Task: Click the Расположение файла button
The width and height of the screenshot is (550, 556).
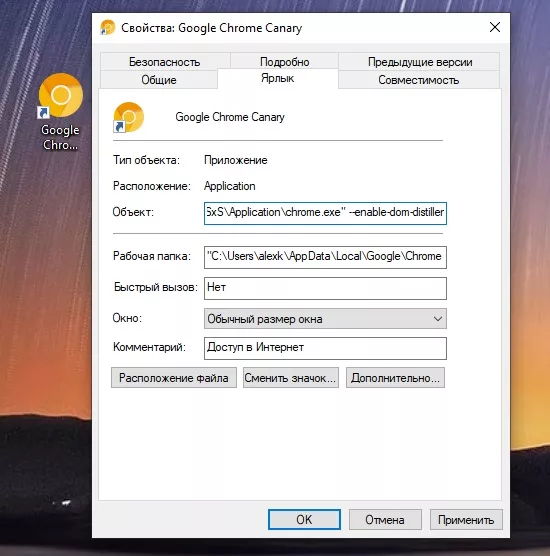Action: (174, 378)
